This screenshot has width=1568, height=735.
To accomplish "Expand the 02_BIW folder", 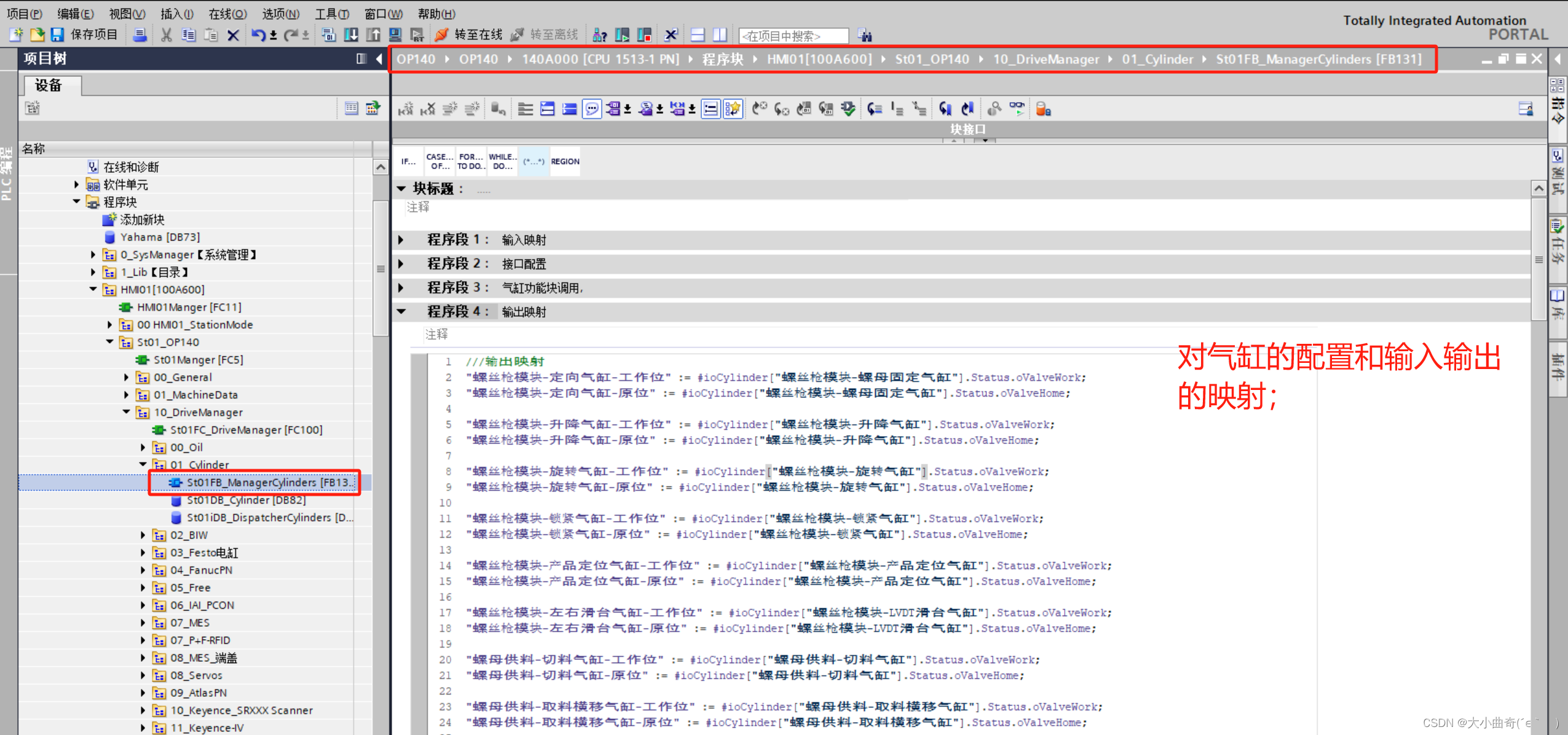I will 143,535.
